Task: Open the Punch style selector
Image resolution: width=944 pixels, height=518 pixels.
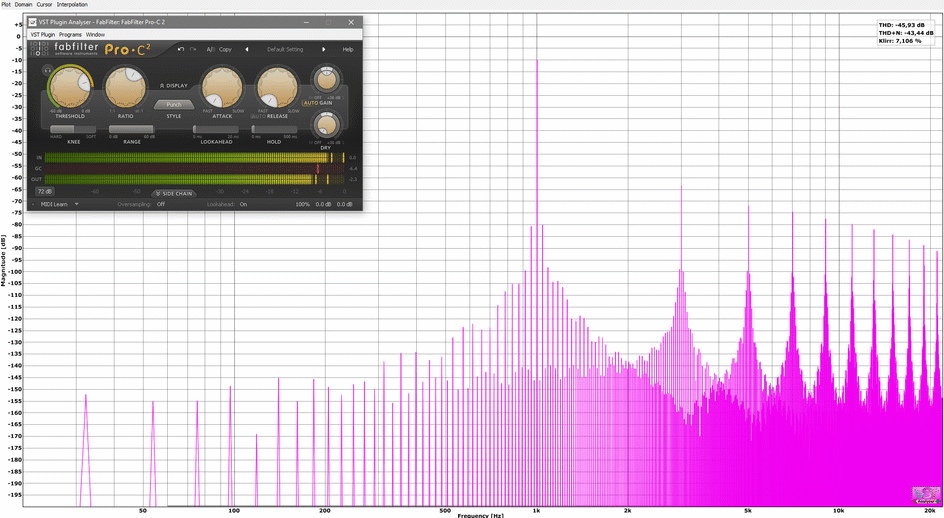Action: pos(173,104)
